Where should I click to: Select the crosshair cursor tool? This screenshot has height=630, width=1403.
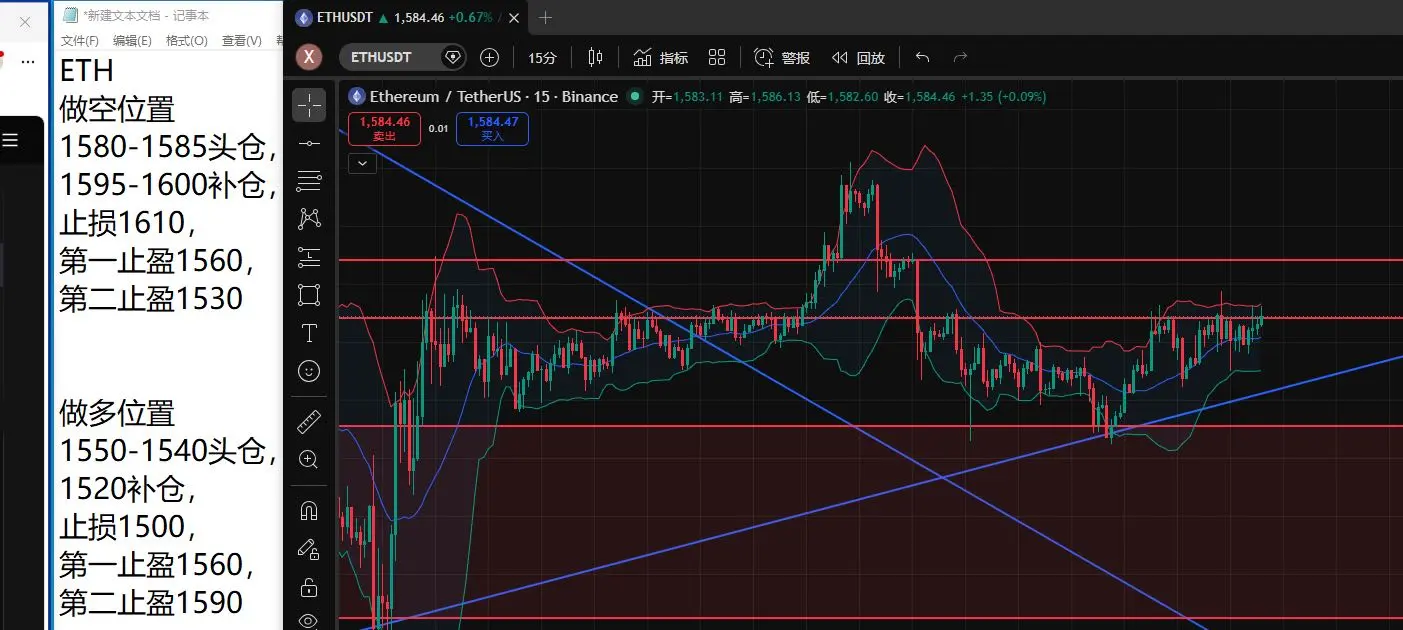(309, 104)
